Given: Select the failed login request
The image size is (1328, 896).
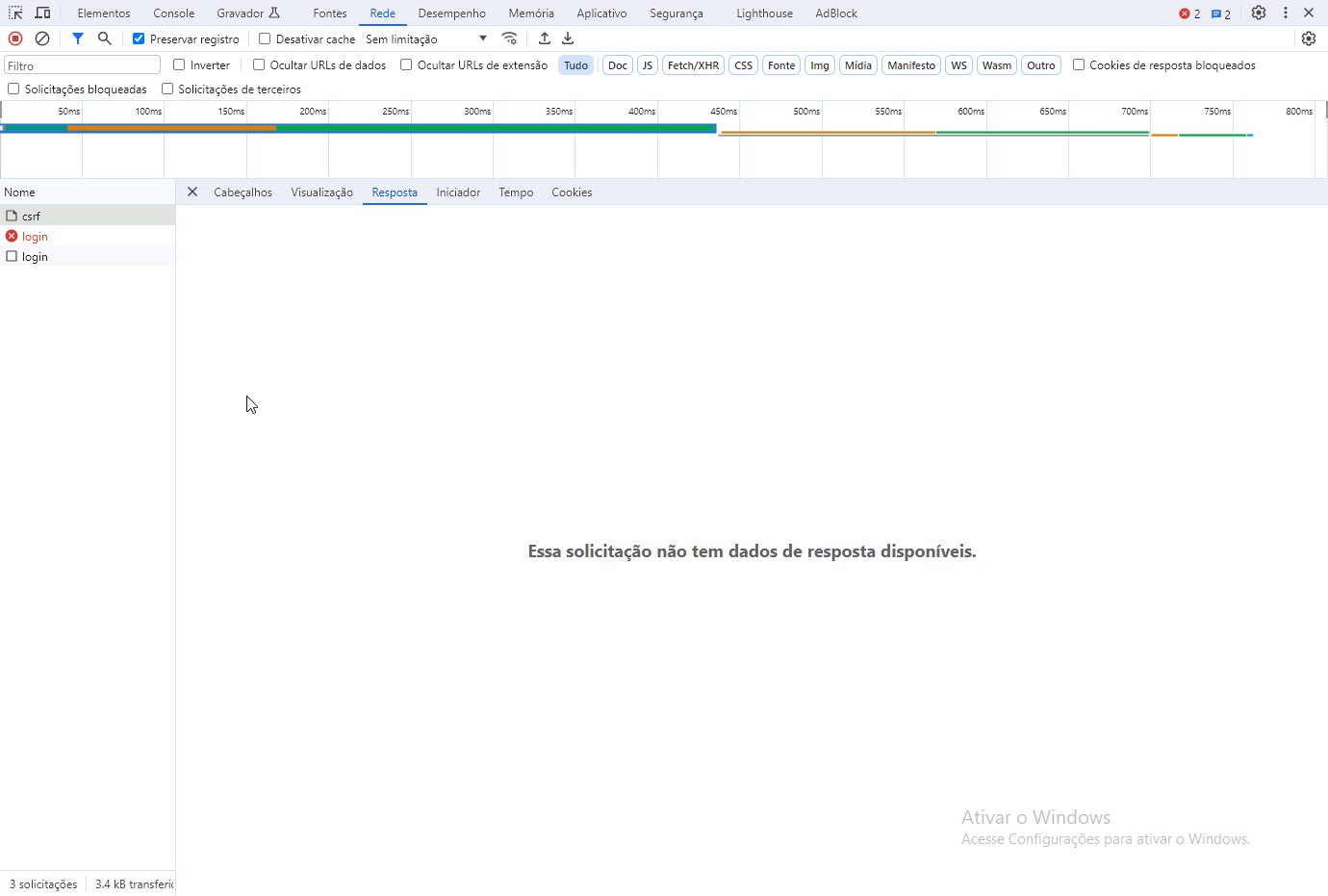Looking at the screenshot, I should [x=88, y=236].
